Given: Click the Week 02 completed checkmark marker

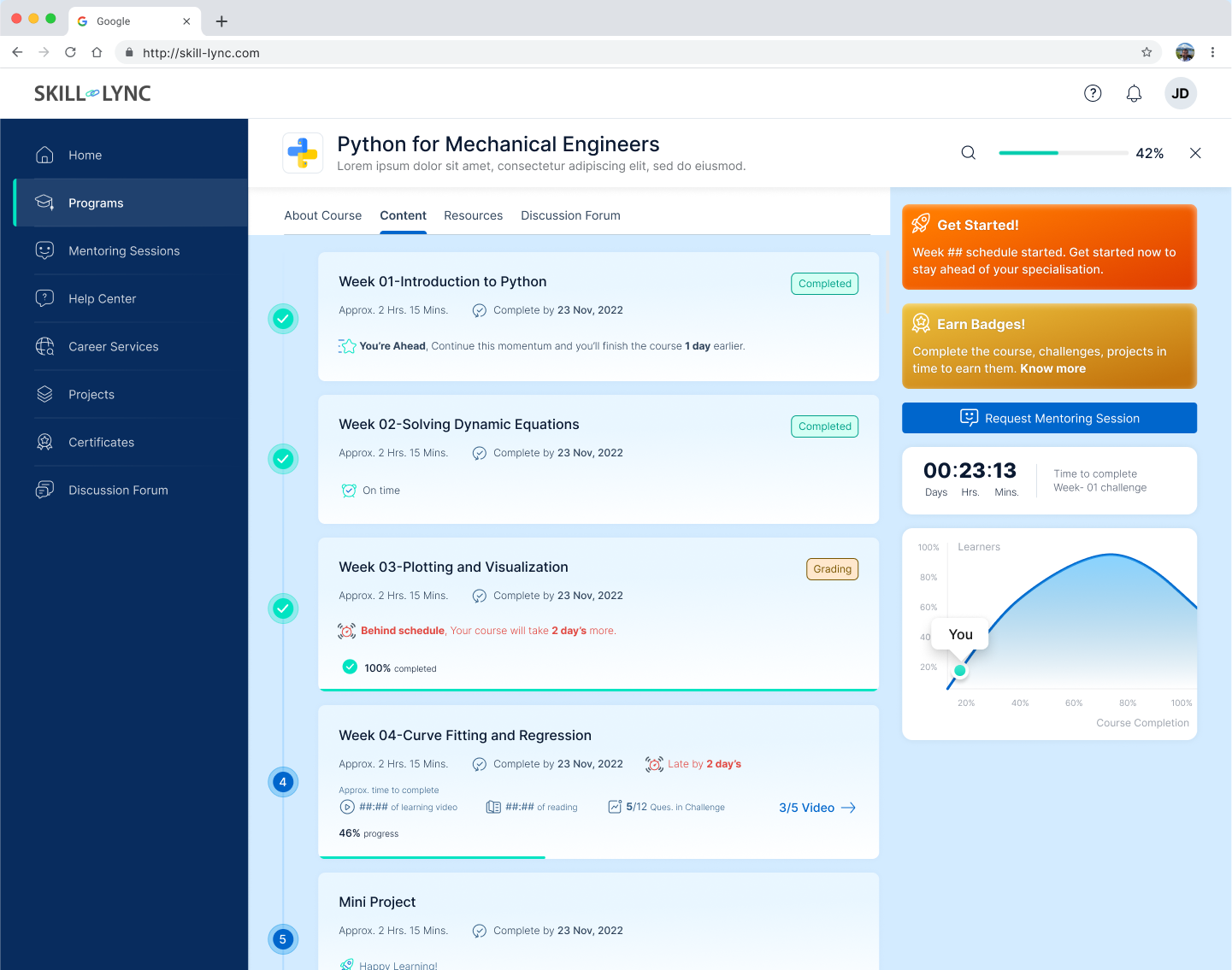Looking at the screenshot, I should pyautogui.click(x=283, y=459).
